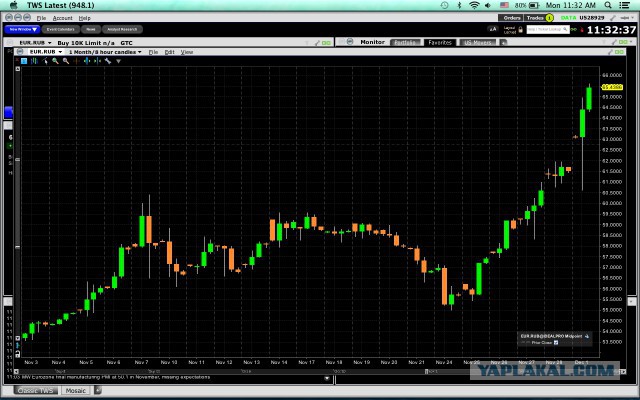Open the volume control in the menu bar
Screen dimensions: 640x400
click(488, 5)
